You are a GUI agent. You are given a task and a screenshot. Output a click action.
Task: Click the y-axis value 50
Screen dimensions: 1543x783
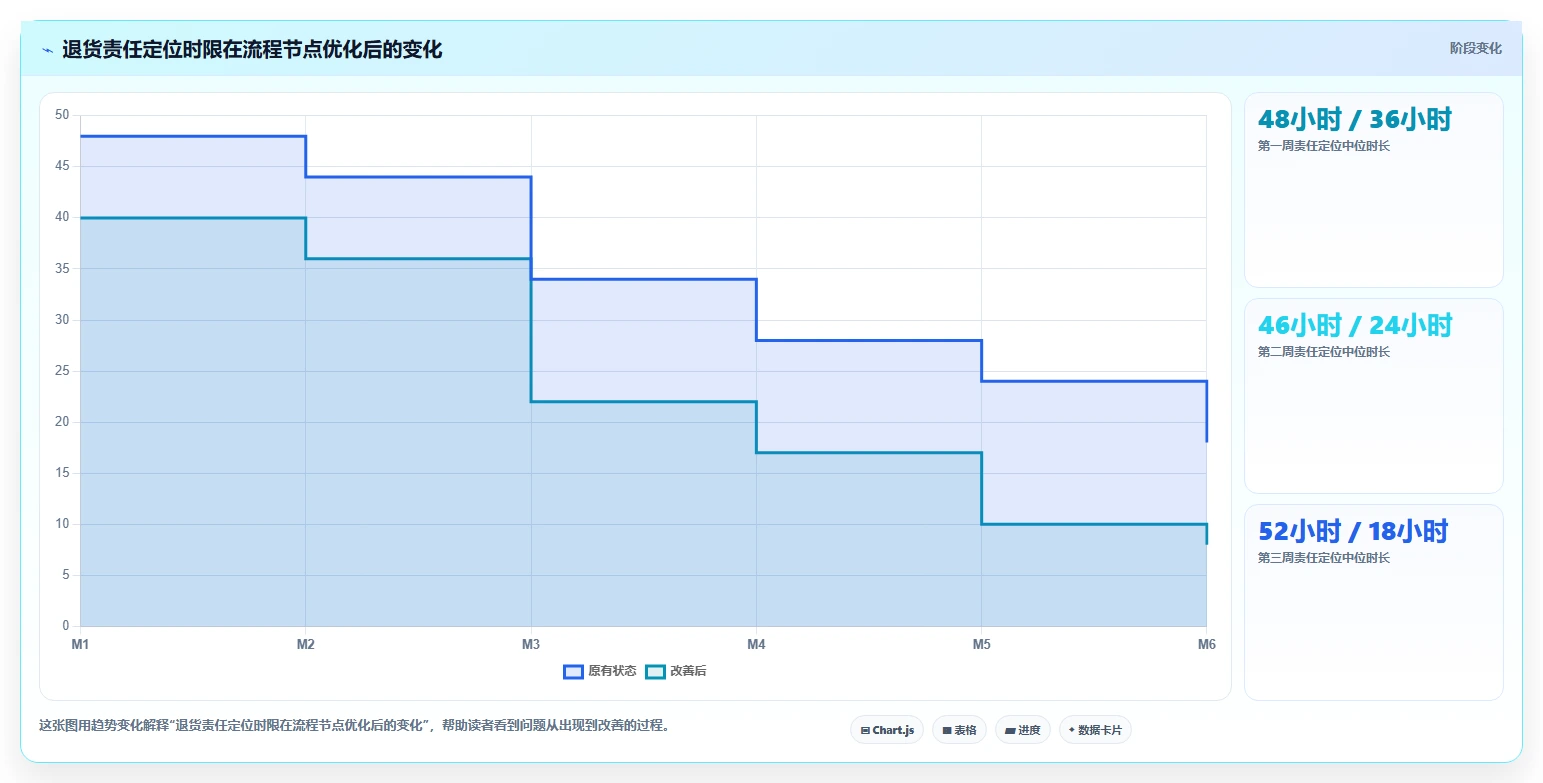[62, 115]
